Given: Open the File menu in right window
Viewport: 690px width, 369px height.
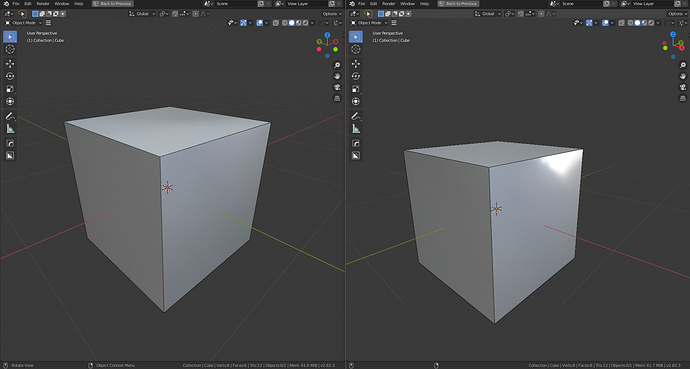Looking at the screenshot, I should coord(361,4).
